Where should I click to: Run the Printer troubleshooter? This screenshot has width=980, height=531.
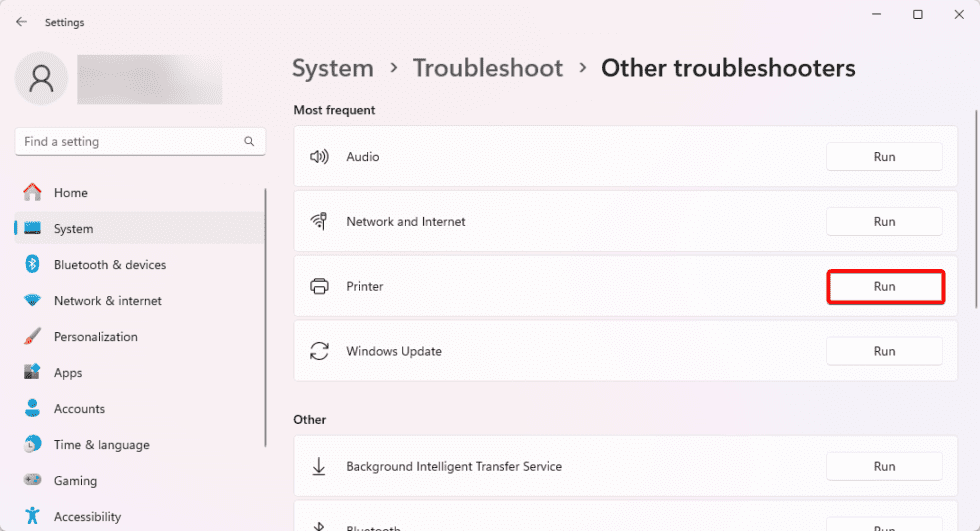pos(884,287)
